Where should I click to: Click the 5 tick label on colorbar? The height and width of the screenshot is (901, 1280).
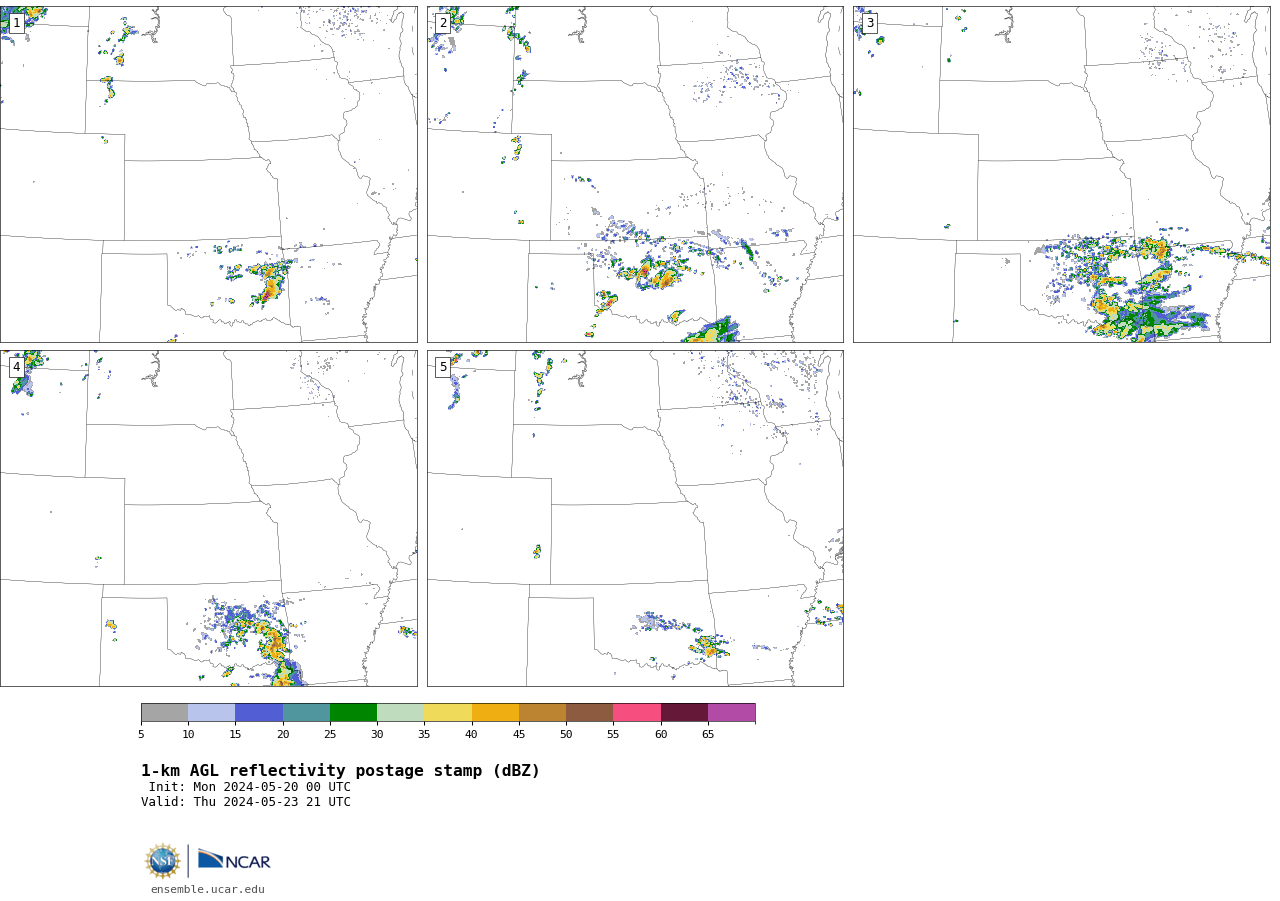click(x=141, y=734)
